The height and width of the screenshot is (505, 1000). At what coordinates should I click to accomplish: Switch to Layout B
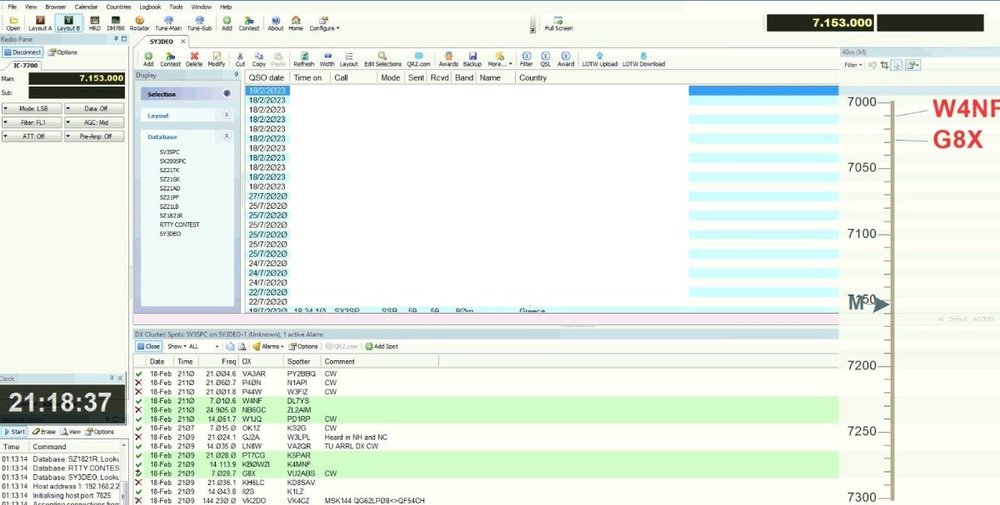[68, 22]
